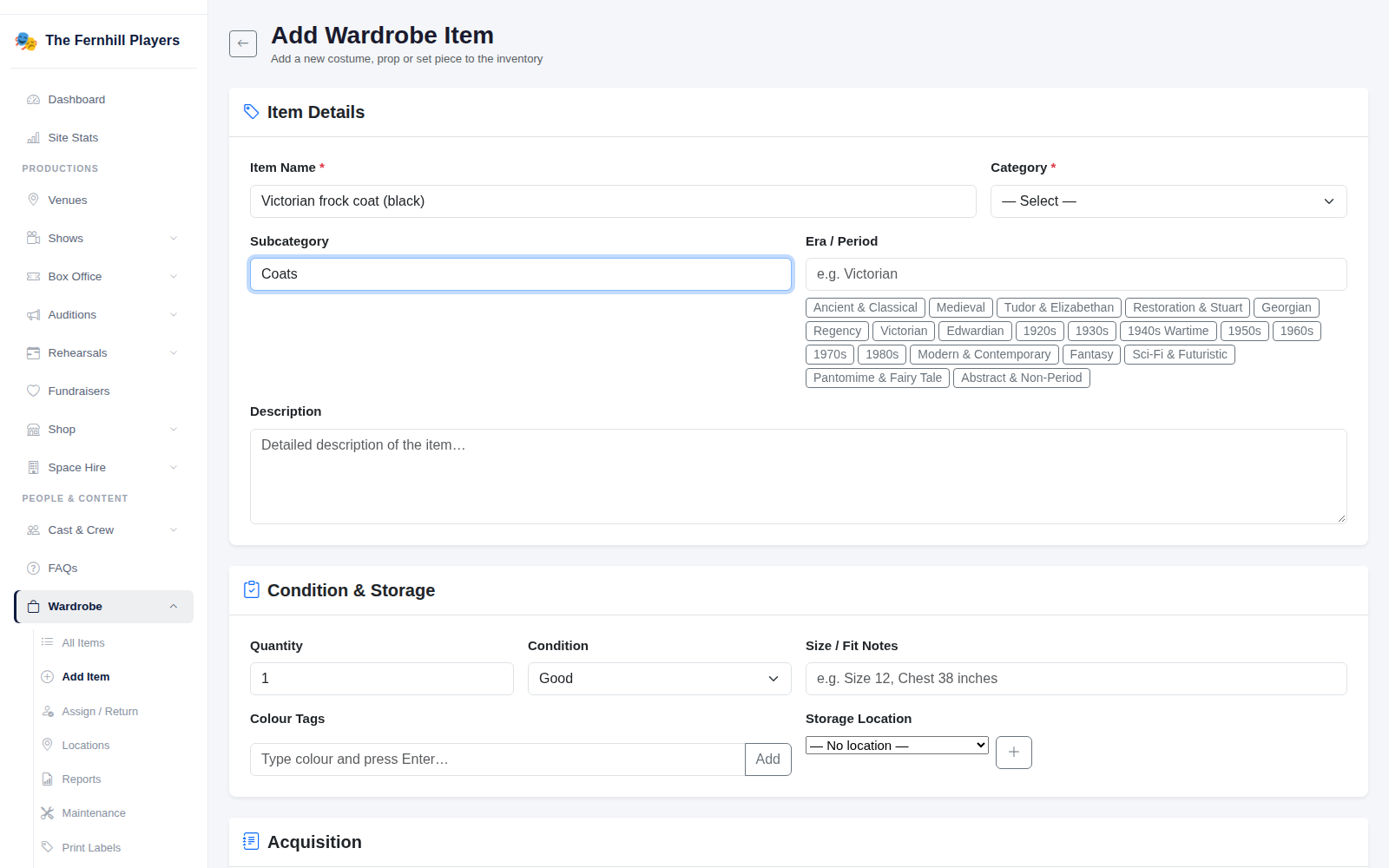1389x868 pixels.
Task: Click the Quantity input field
Action: pyautogui.click(x=382, y=679)
